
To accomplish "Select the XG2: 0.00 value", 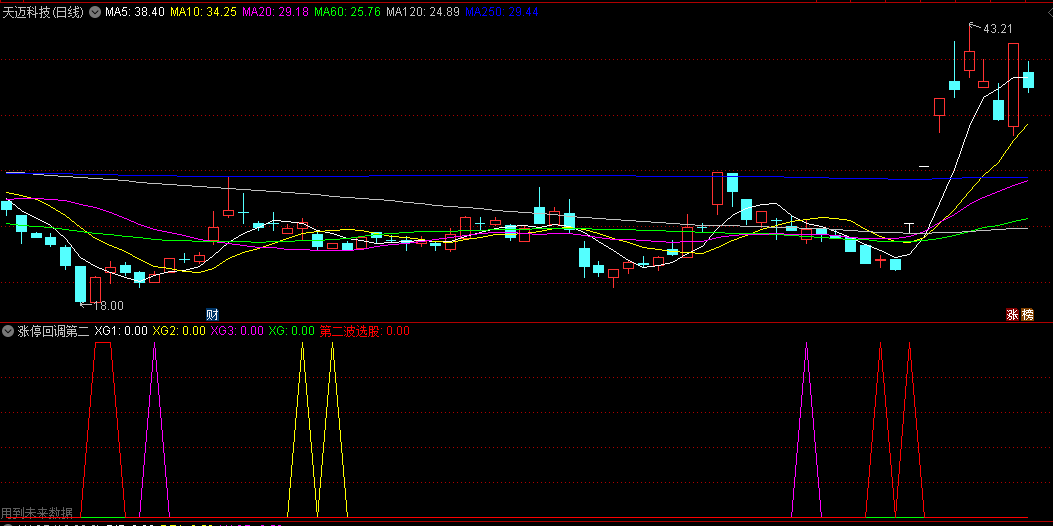I will tap(179, 331).
